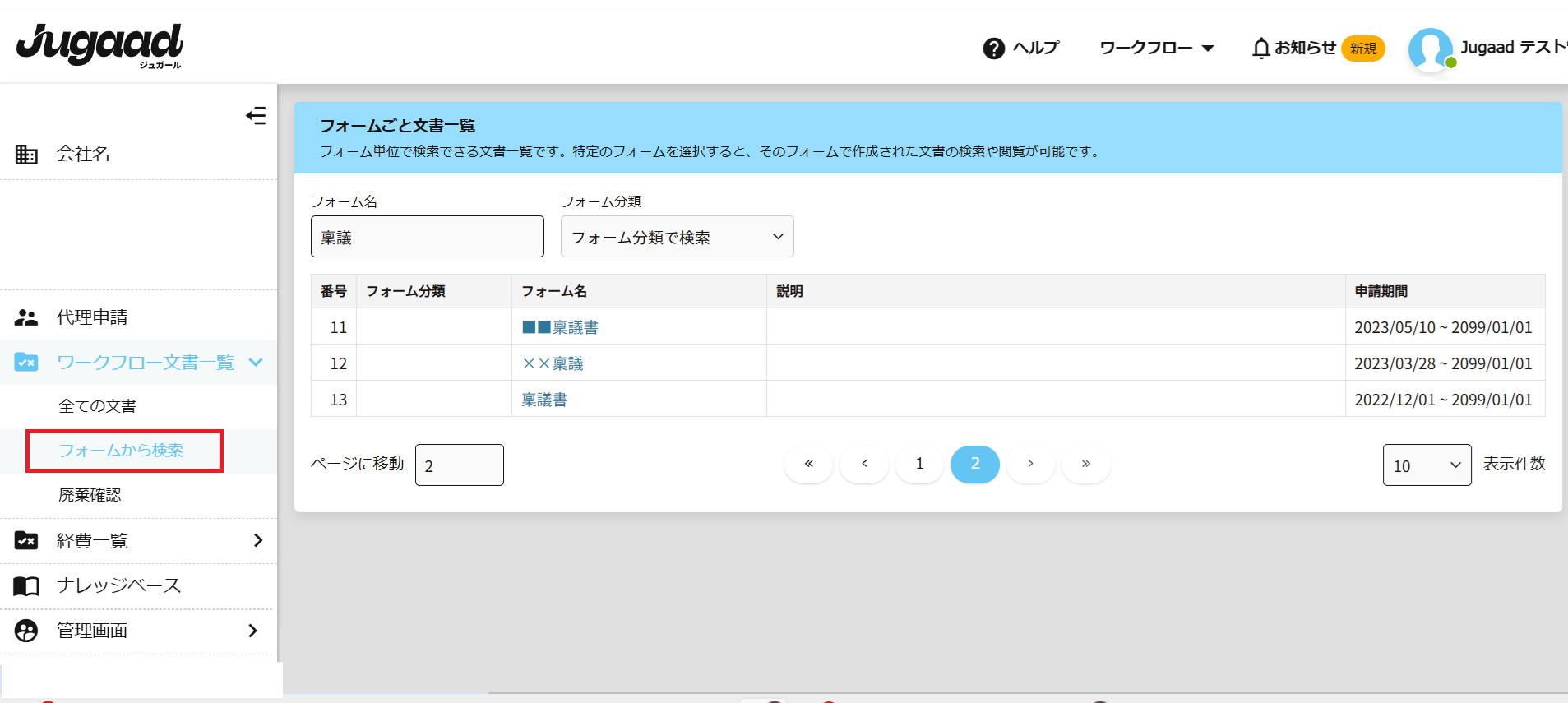Click the 経費一覧 folder icon

click(x=26, y=540)
